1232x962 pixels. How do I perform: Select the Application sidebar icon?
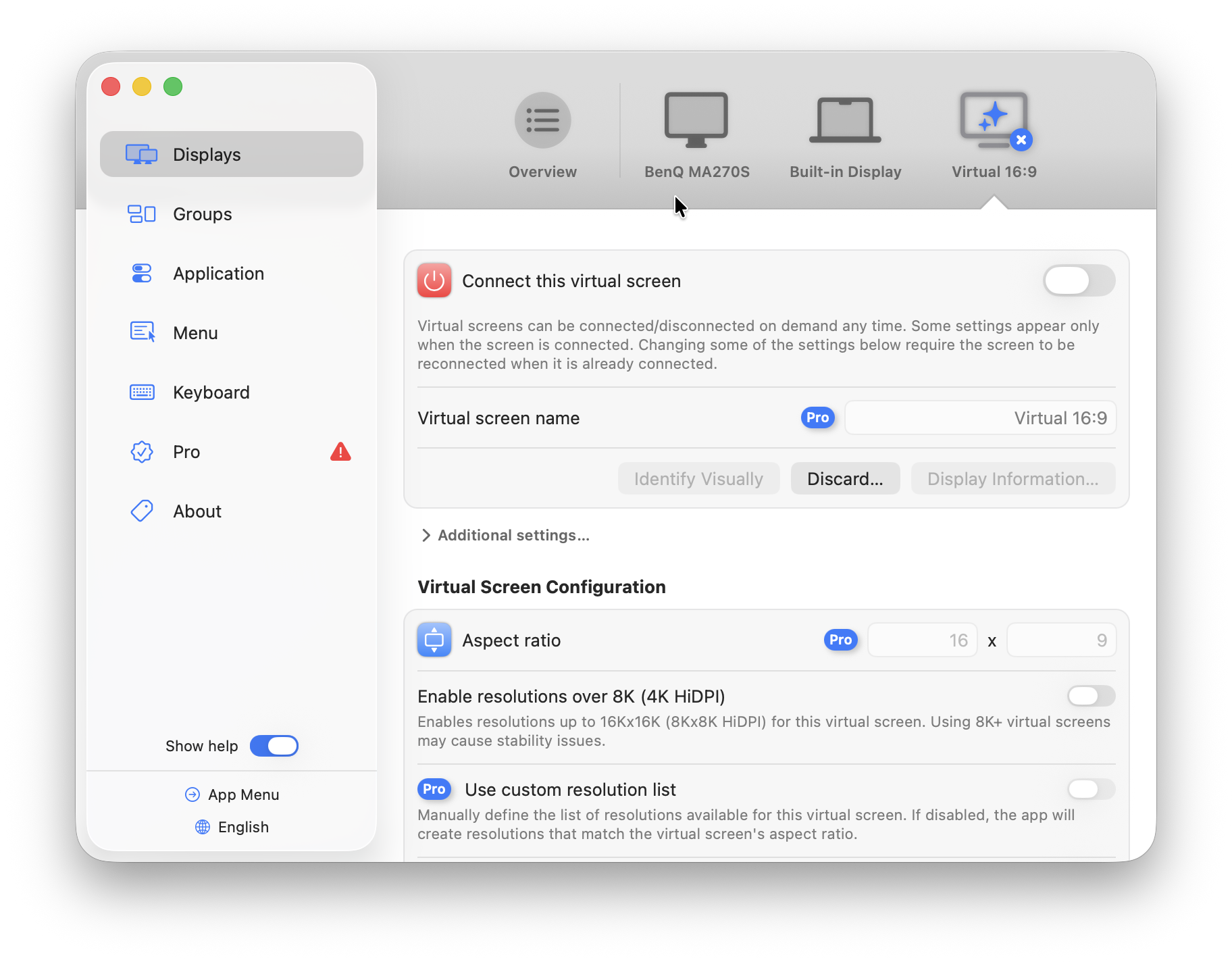coord(142,274)
